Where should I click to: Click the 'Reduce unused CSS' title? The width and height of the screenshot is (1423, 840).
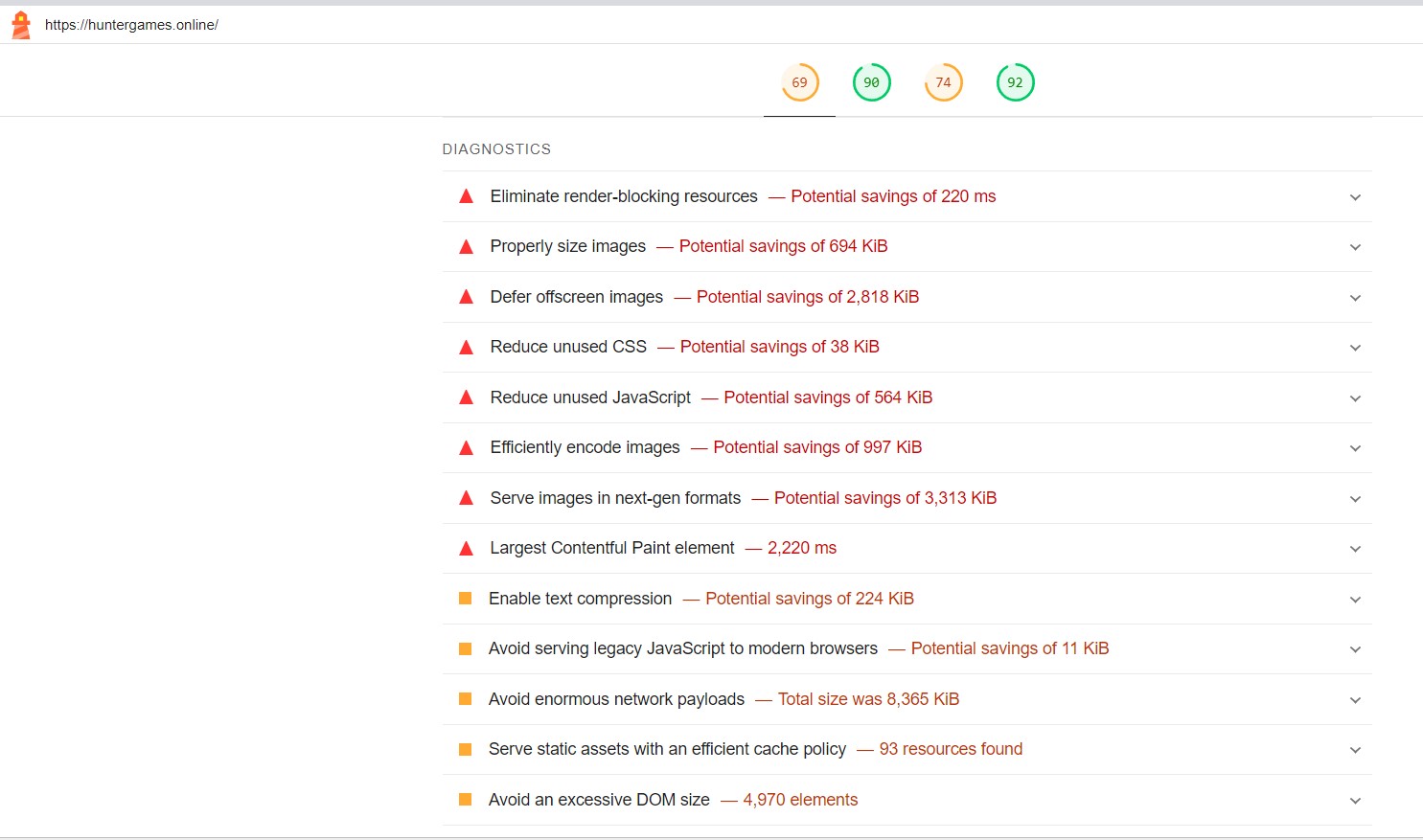pos(568,347)
